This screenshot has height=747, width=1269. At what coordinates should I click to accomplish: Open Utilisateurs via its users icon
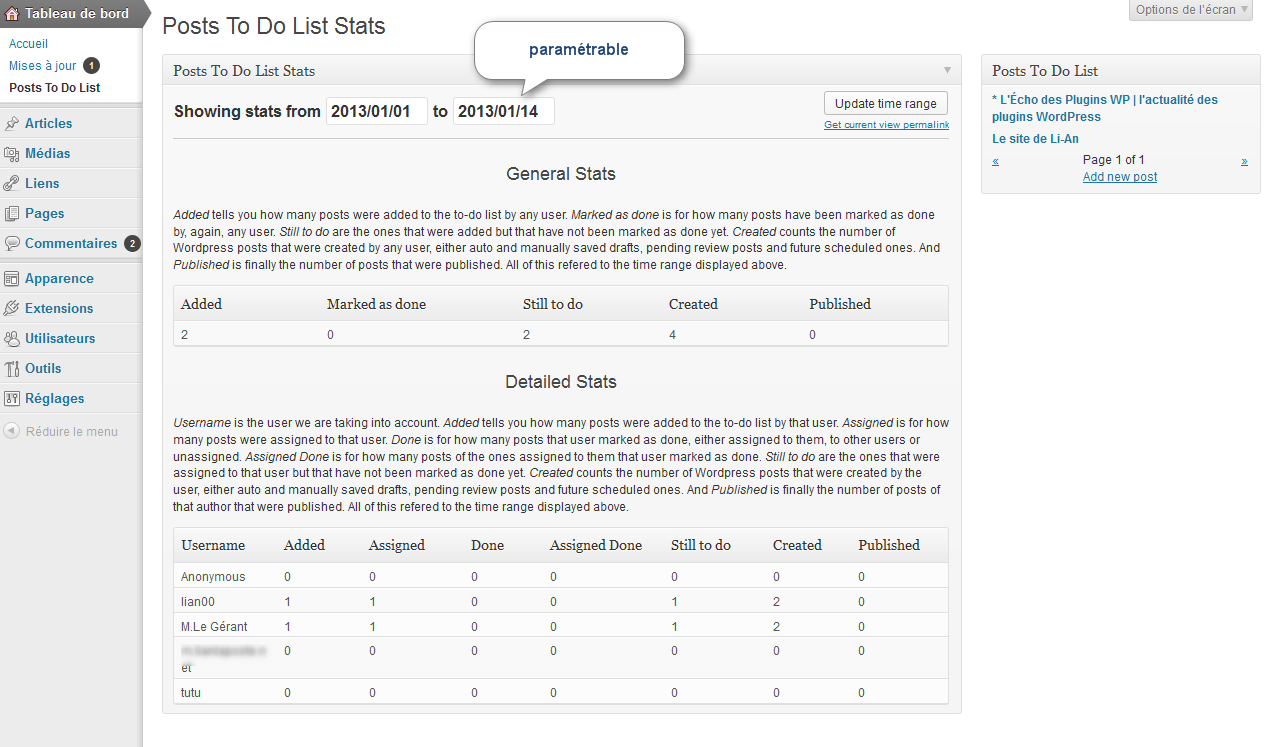click(12, 338)
